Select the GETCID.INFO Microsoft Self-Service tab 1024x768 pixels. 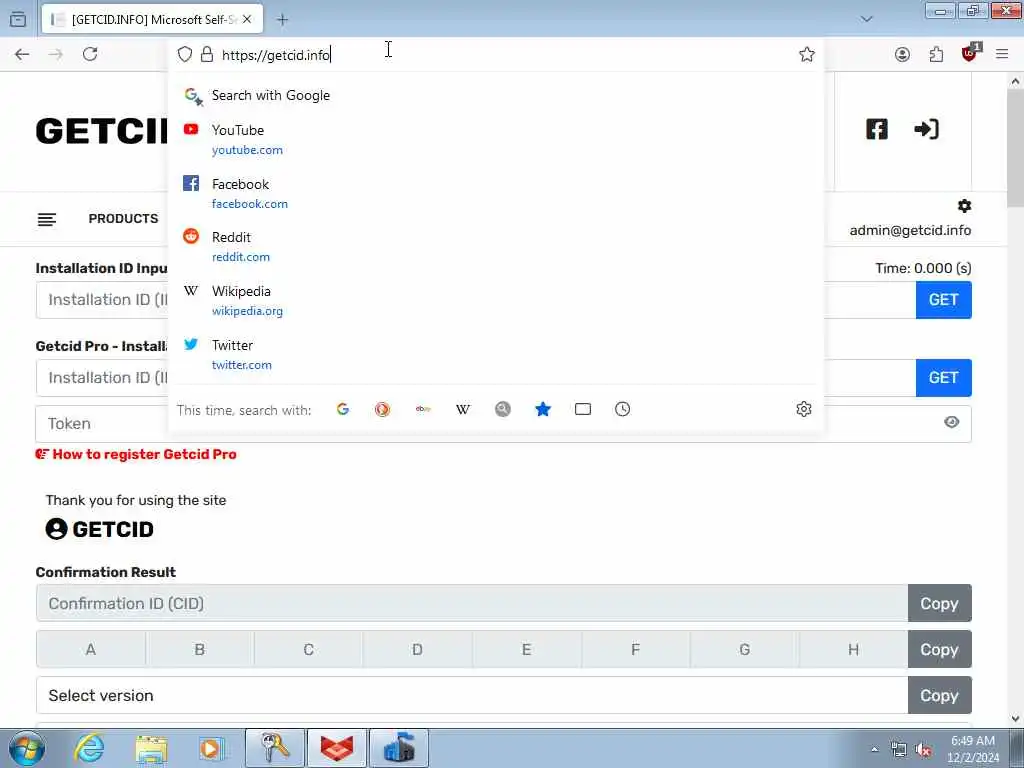click(x=152, y=20)
